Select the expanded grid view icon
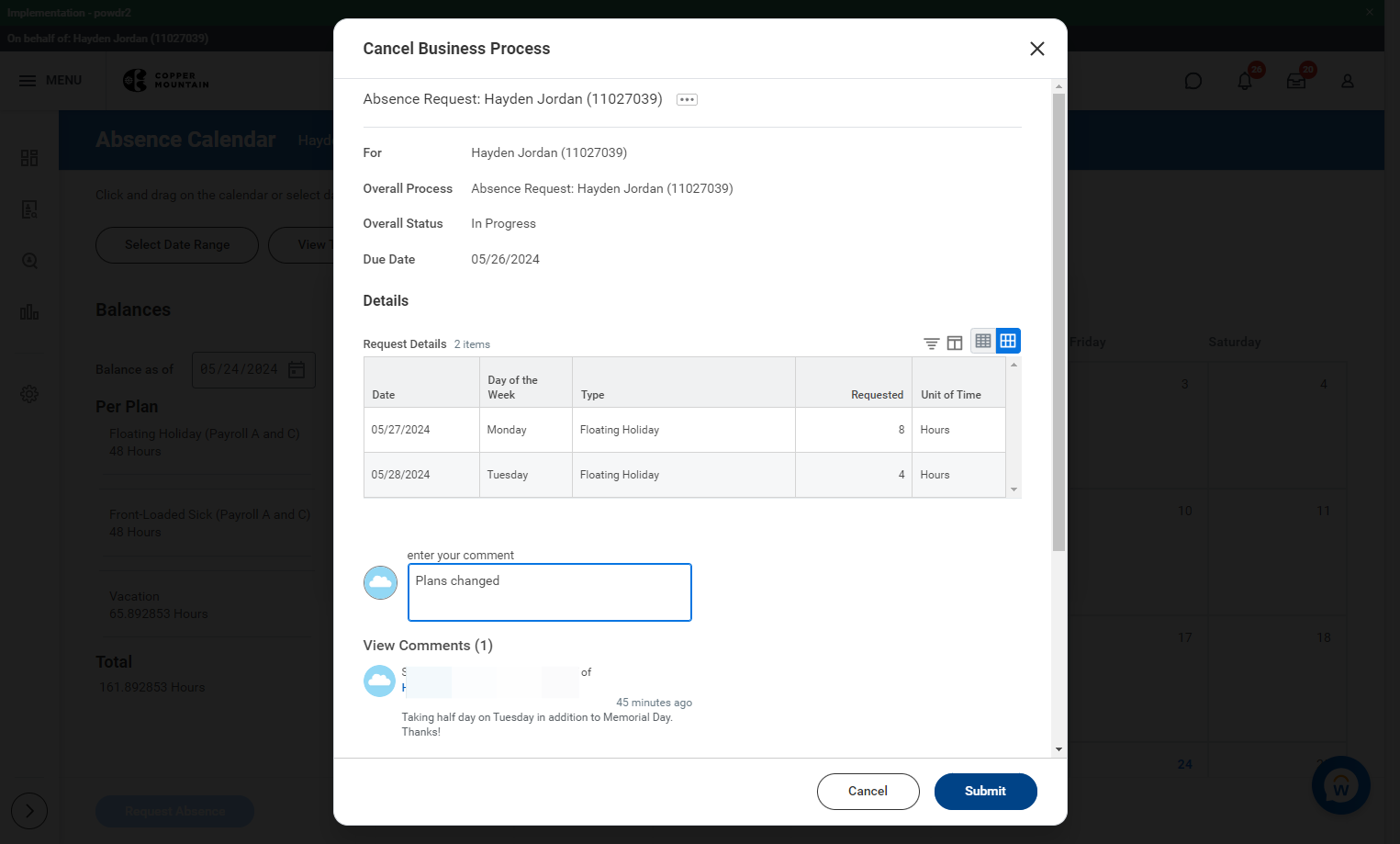 pyautogui.click(x=1008, y=341)
